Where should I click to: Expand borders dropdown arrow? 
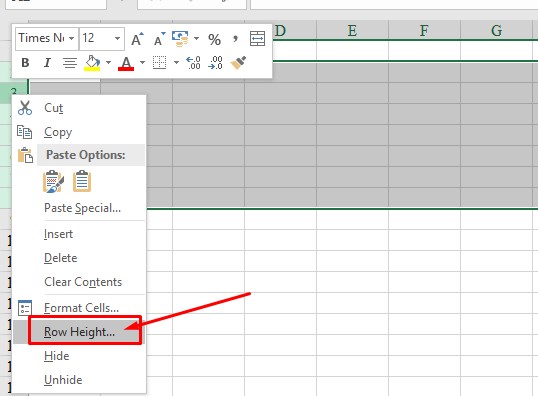(176, 62)
